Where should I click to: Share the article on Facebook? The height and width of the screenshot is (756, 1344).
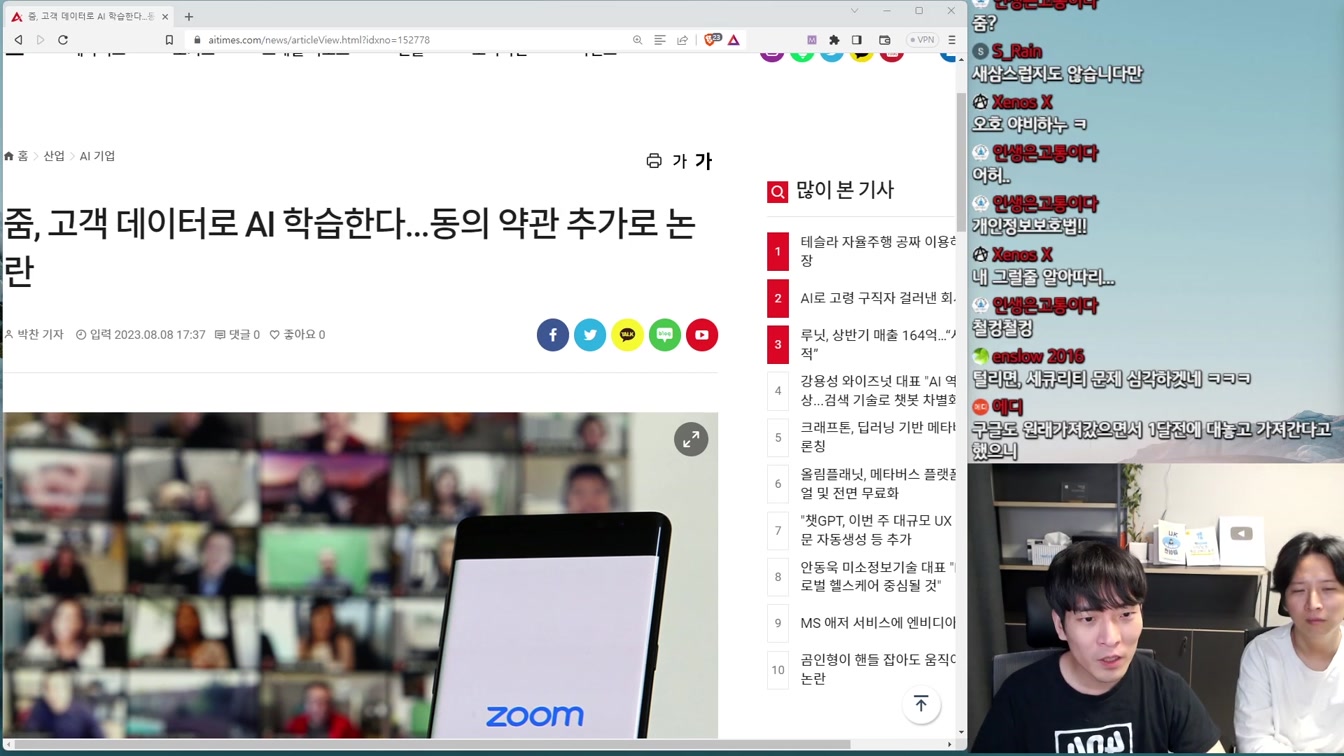tap(553, 335)
